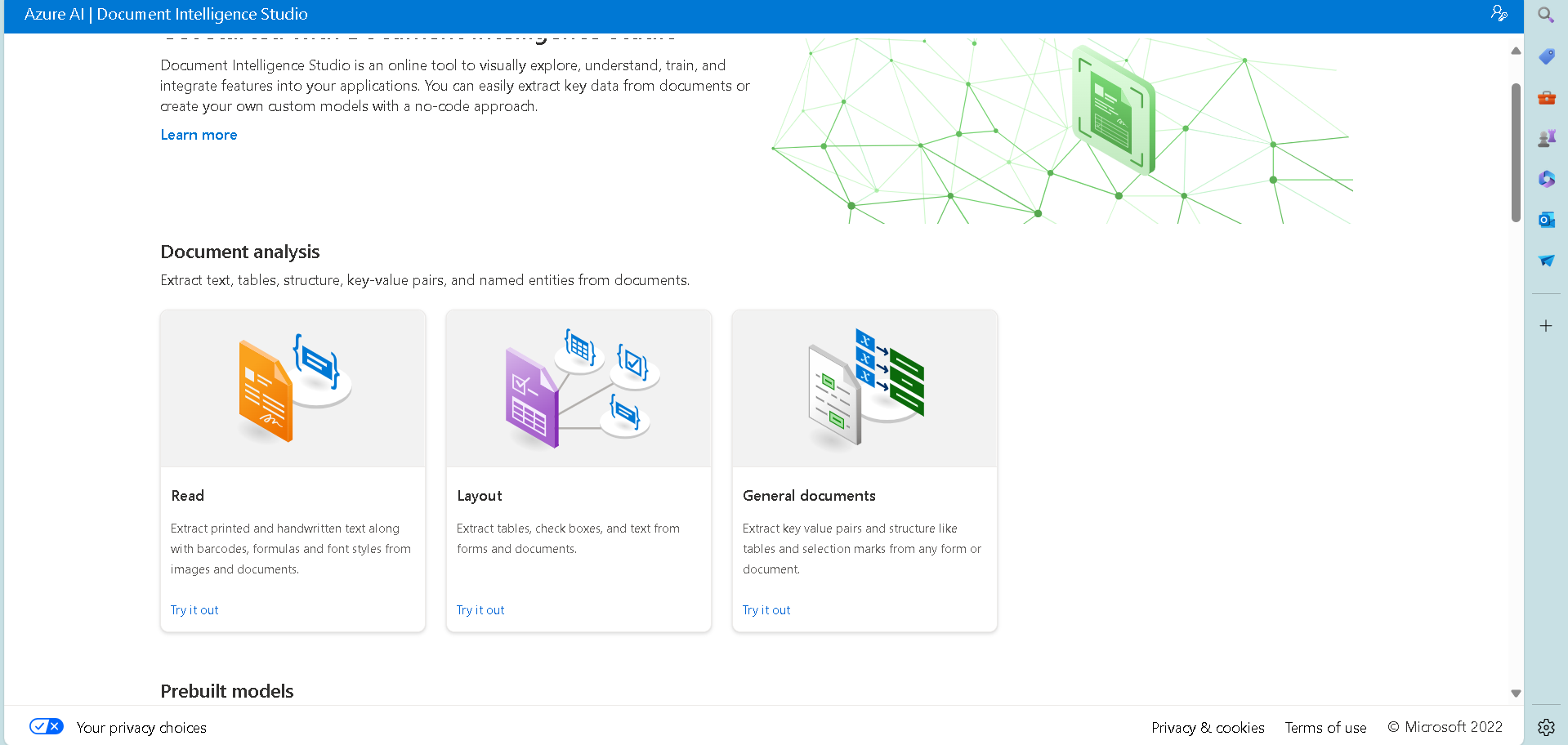
Task: Open Microsoft 365 icon in sidebar
Action: tap(1546, 179)
